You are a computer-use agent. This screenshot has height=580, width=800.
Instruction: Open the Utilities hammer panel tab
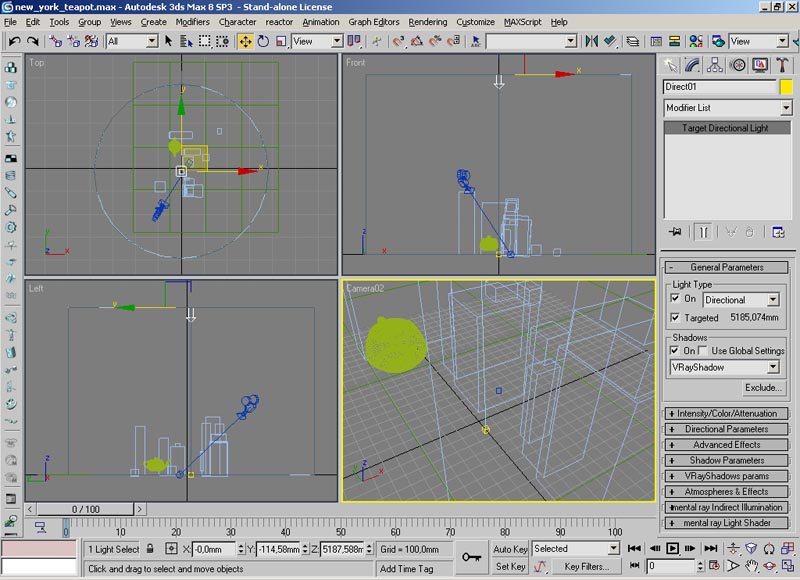[x=783, y=65]
